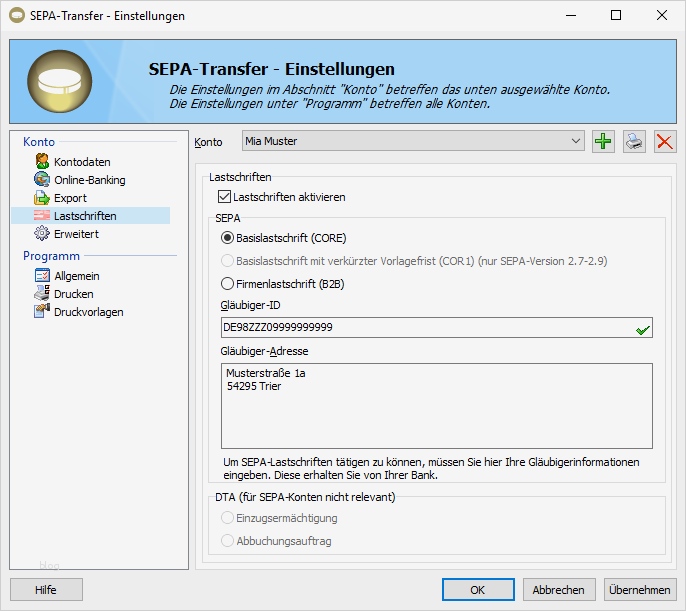Click the Lastschriften icon in sidebar
Screen dimensions: 686x611
coord(42,216)
